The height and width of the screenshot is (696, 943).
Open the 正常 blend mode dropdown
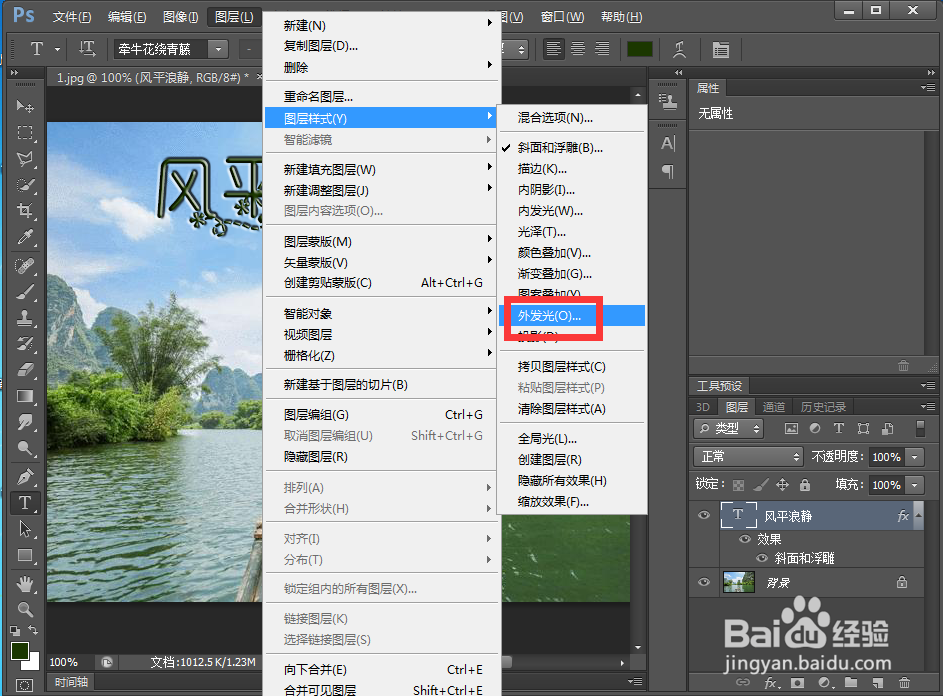(x=747, y=456)
